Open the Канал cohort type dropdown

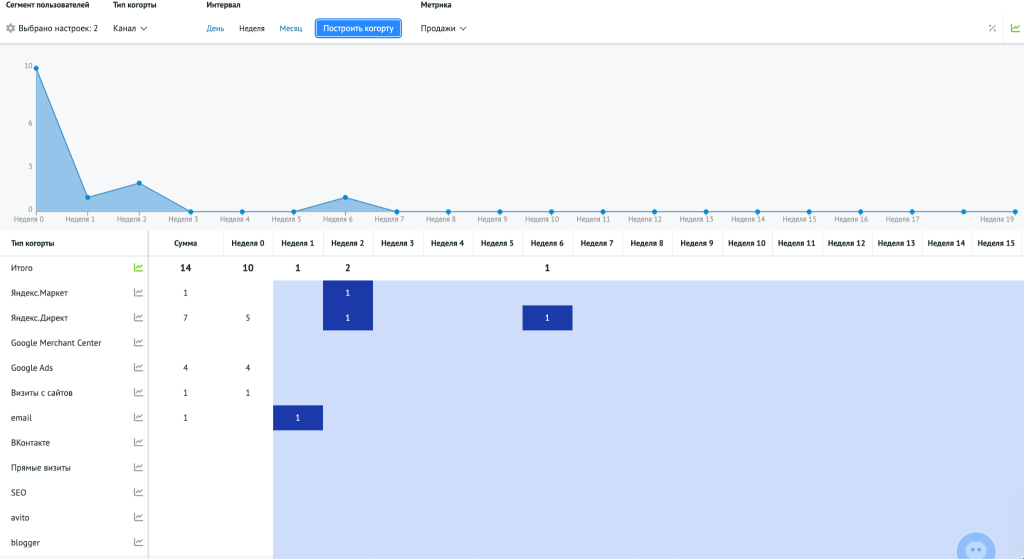(x=130, y=28)
